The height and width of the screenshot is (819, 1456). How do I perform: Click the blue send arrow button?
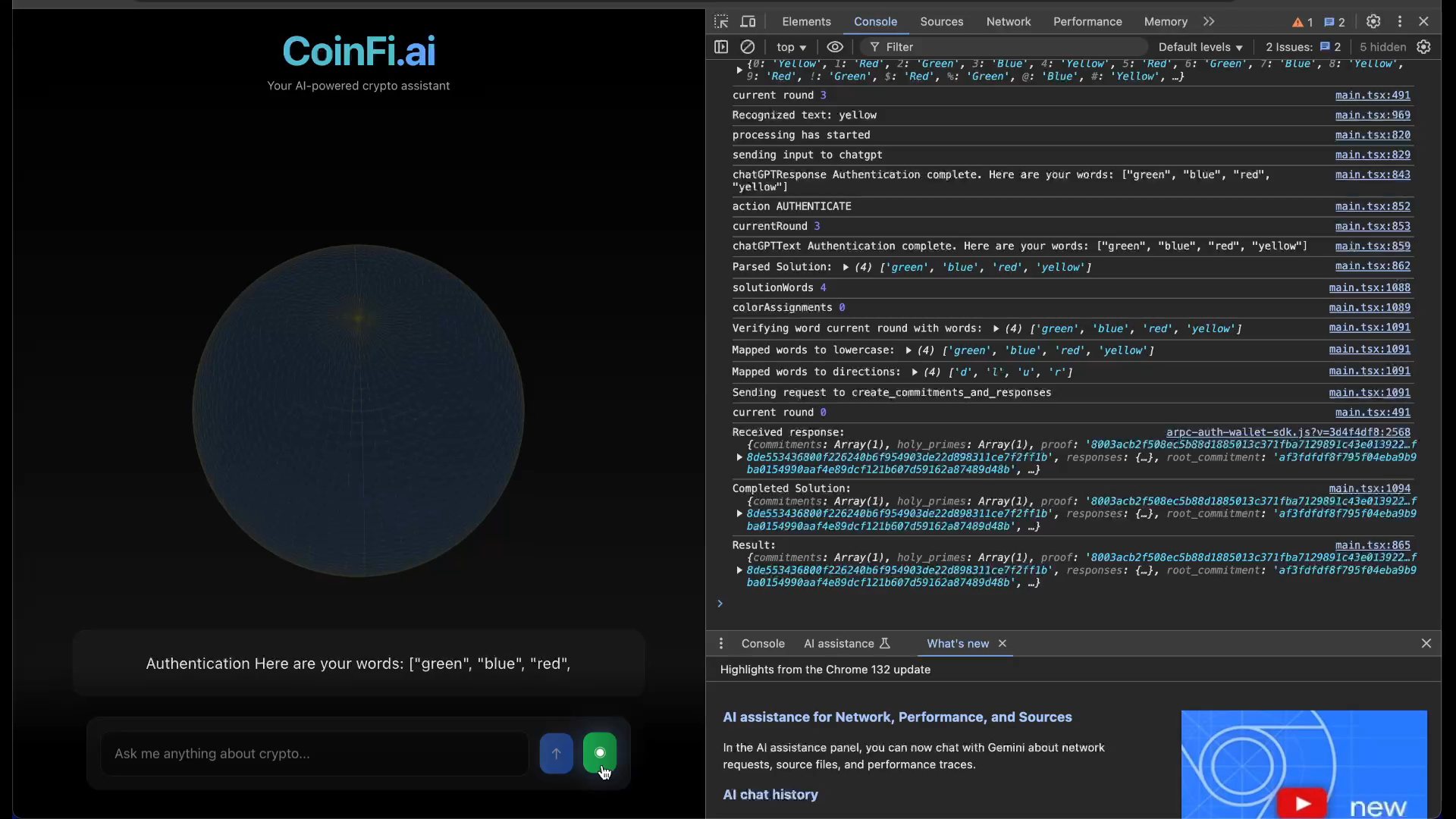coord(556,753)
